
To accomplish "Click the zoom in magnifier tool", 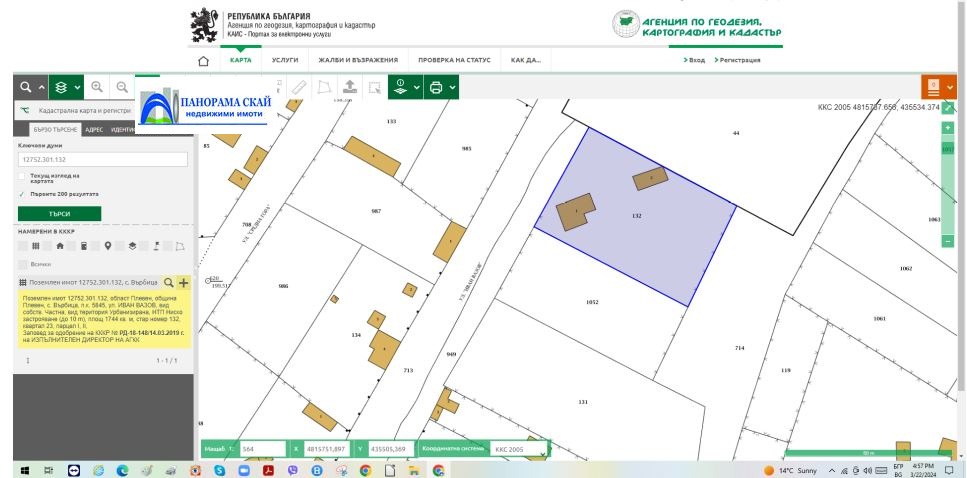I will pyautogui.click(x=97, y=88).
